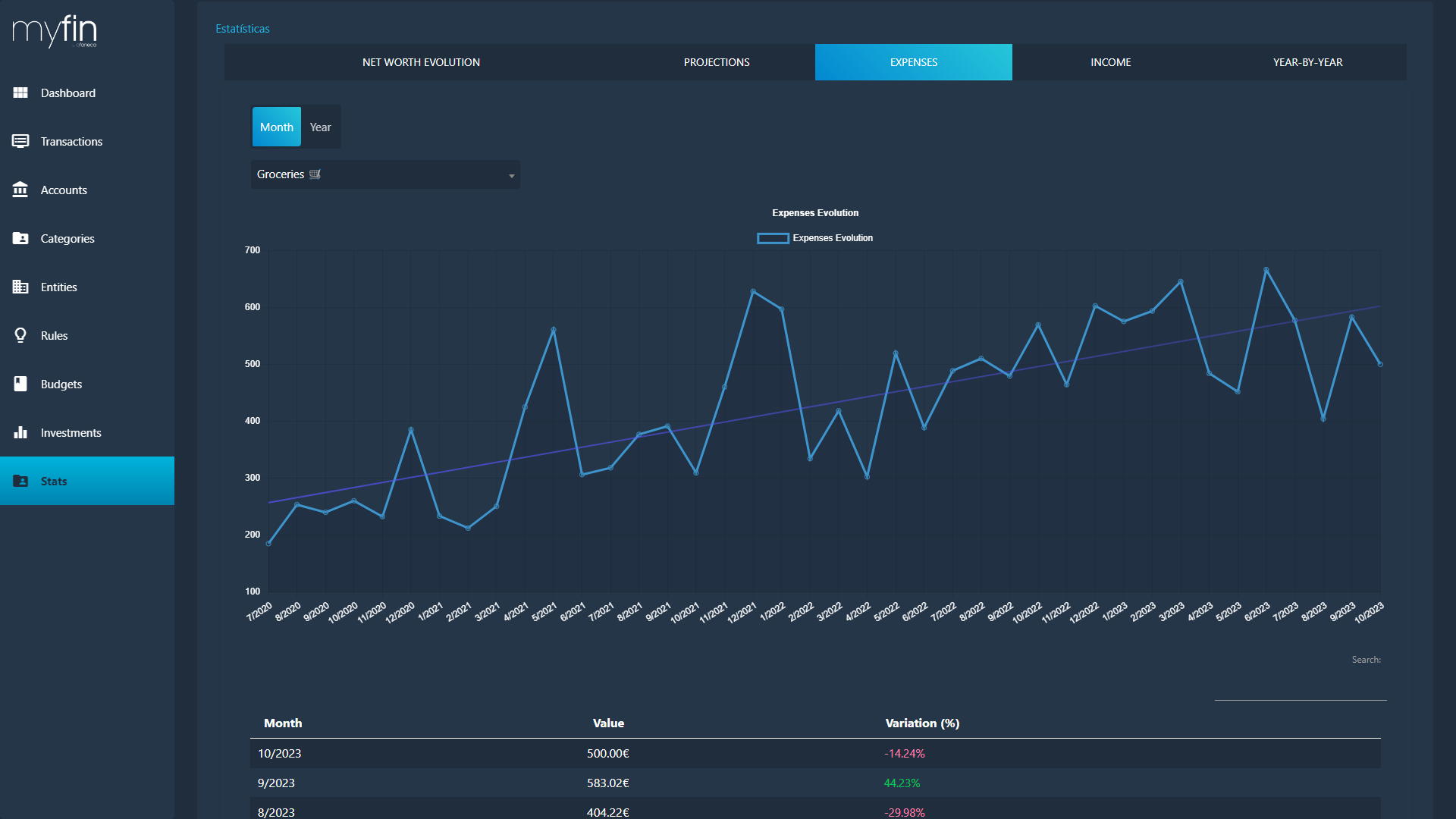Open the Entities page
Screen dimensions: 1456x819
point(87,287)
